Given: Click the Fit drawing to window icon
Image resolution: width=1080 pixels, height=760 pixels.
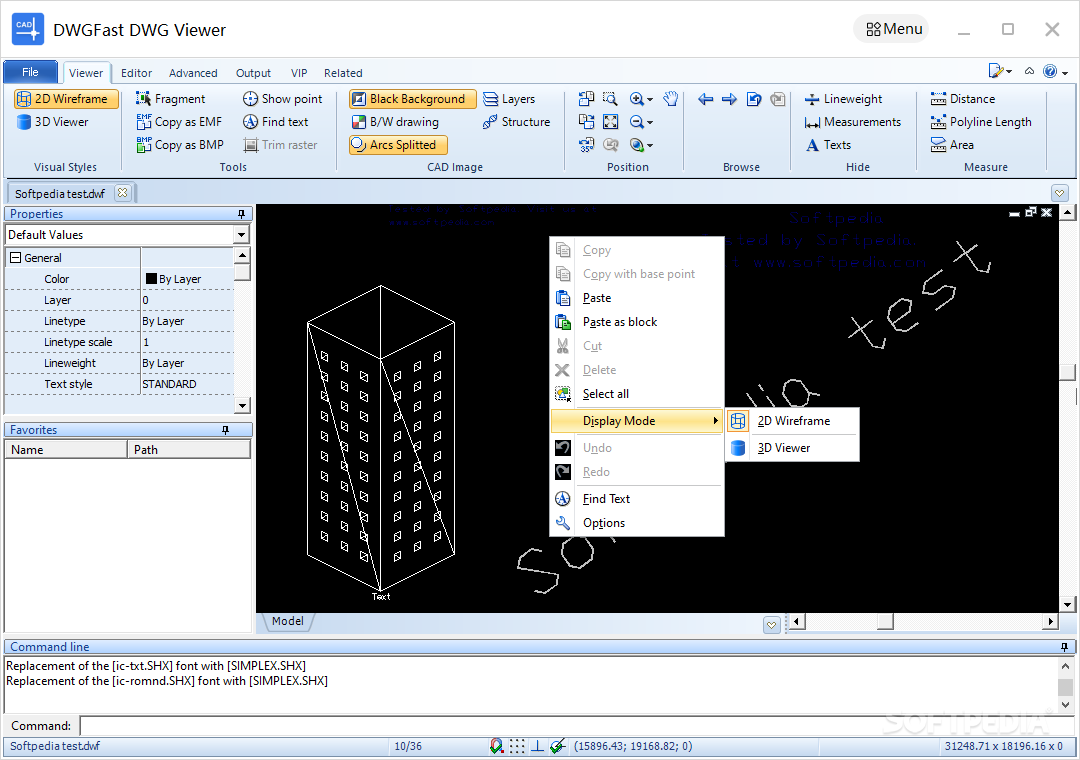Looking at the screenshot, I should (610, 122).
